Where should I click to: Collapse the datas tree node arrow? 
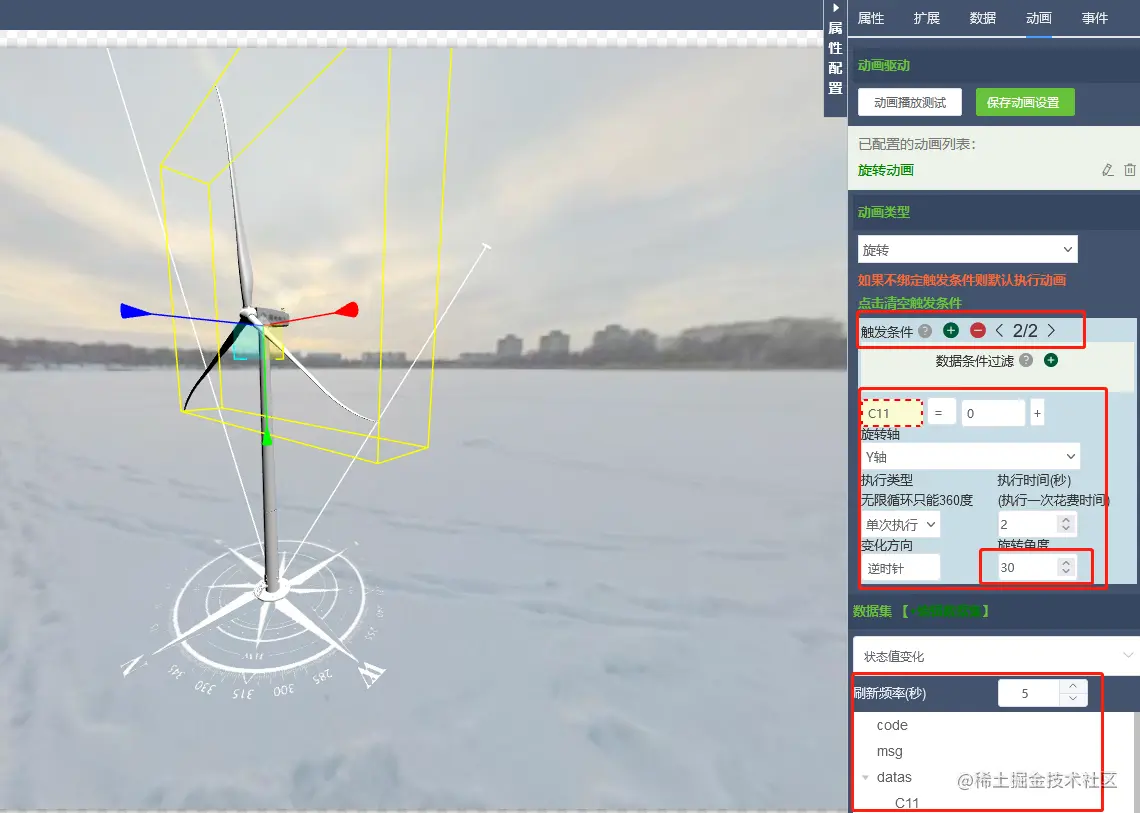[x=865, y=777]
